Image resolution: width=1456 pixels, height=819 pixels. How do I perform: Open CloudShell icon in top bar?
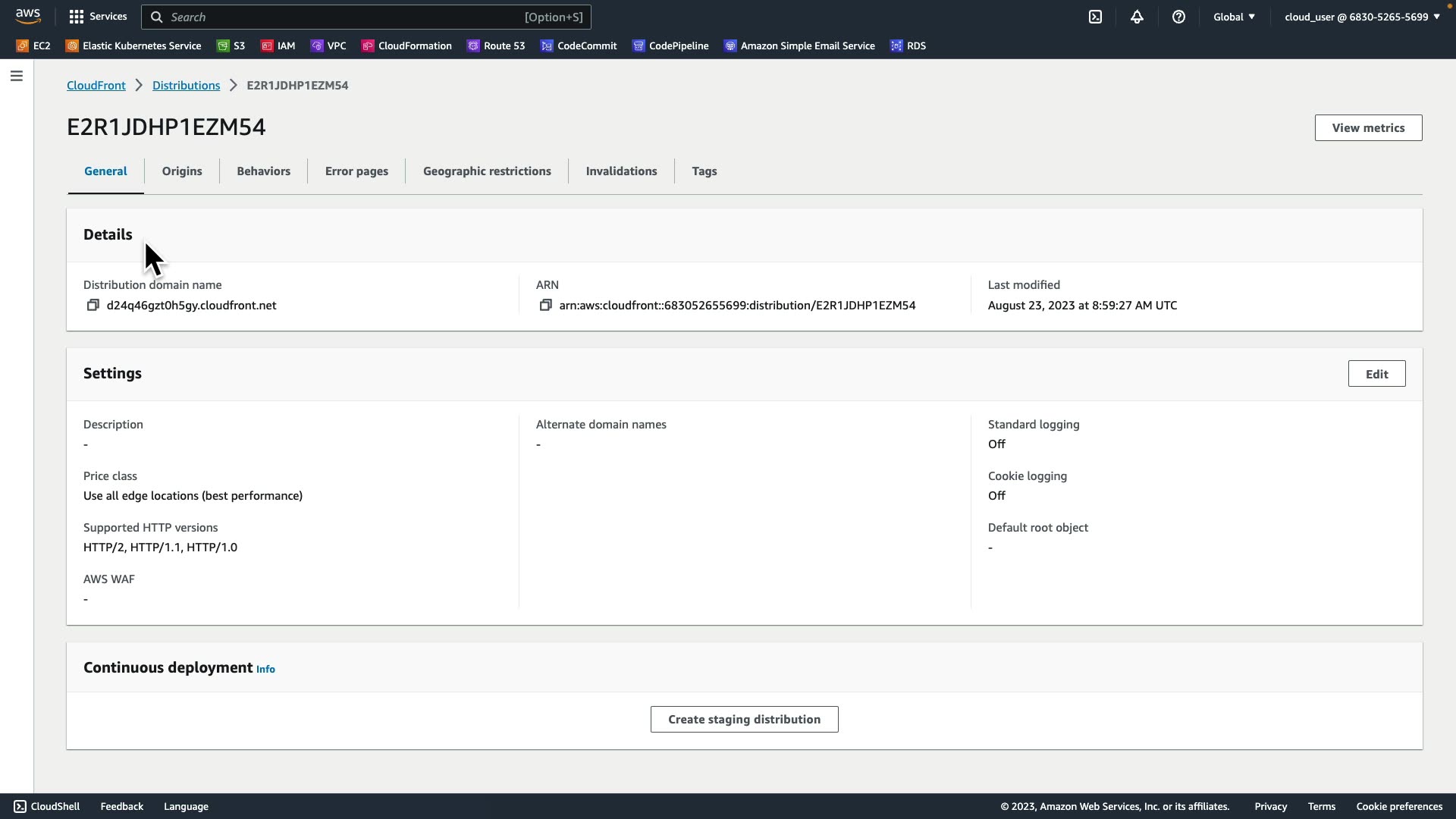pos(1095,17)
